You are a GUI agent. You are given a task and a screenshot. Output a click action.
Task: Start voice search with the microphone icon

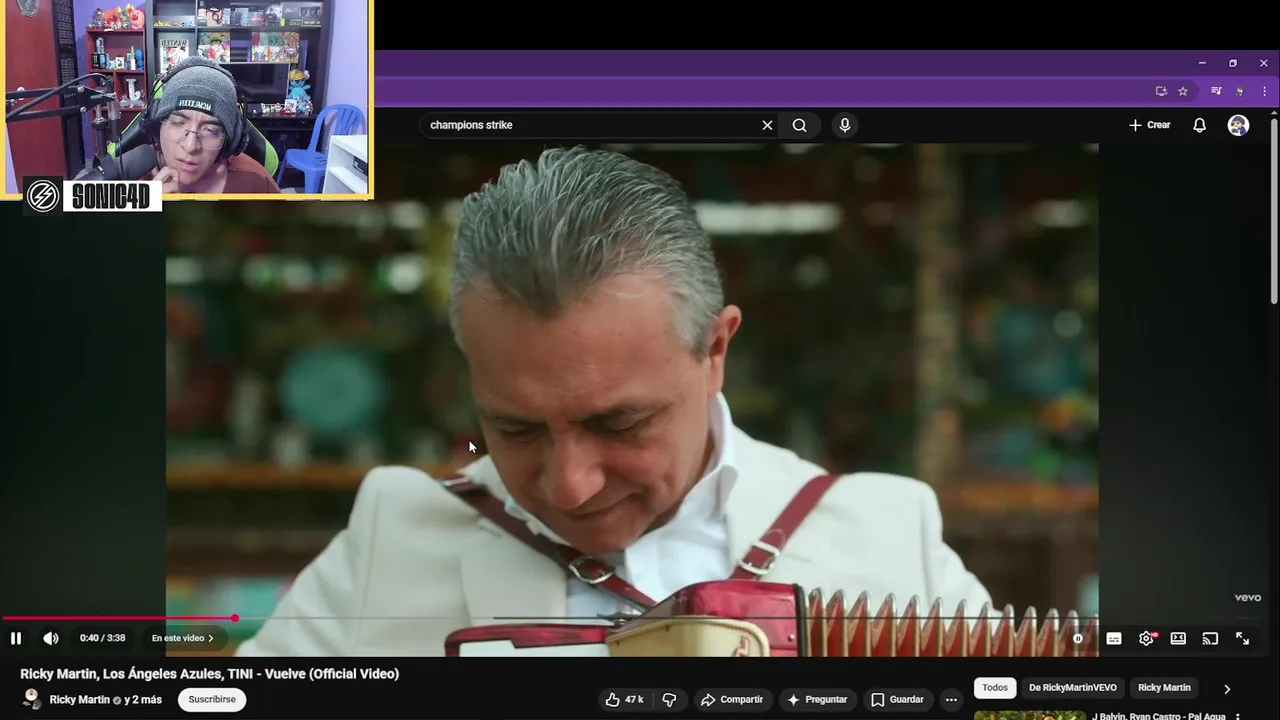[x=845, y=125]
